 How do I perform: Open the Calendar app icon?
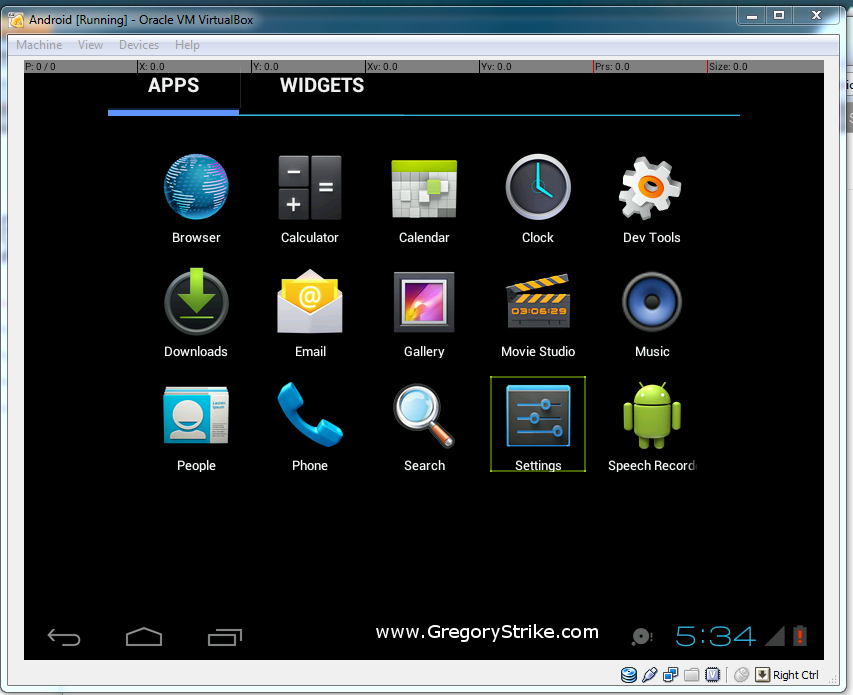click(x=424, y=189)
